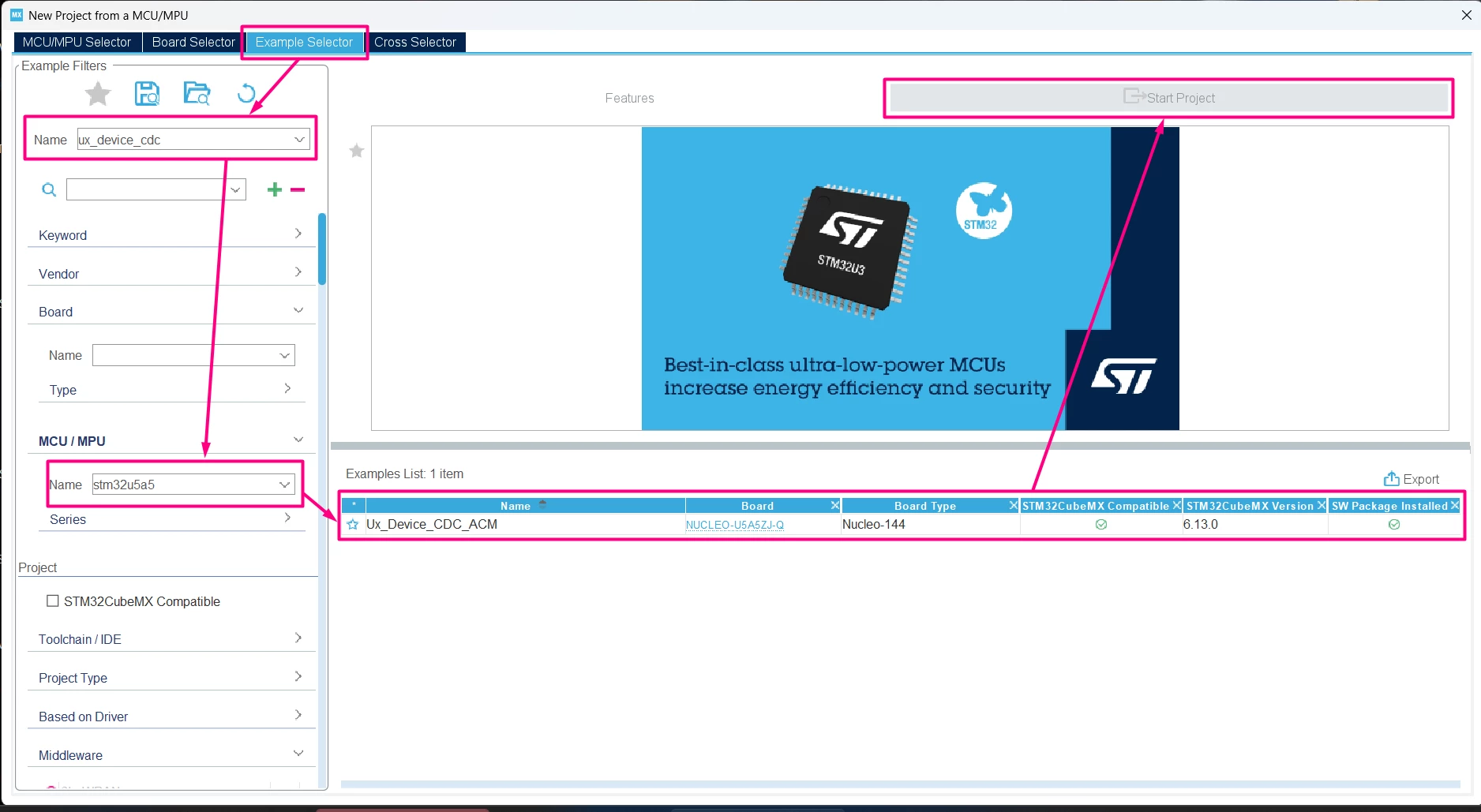Open the search field dropdown arrow
Viewport: 1481px width, 812px height.
tap(235, 189)
